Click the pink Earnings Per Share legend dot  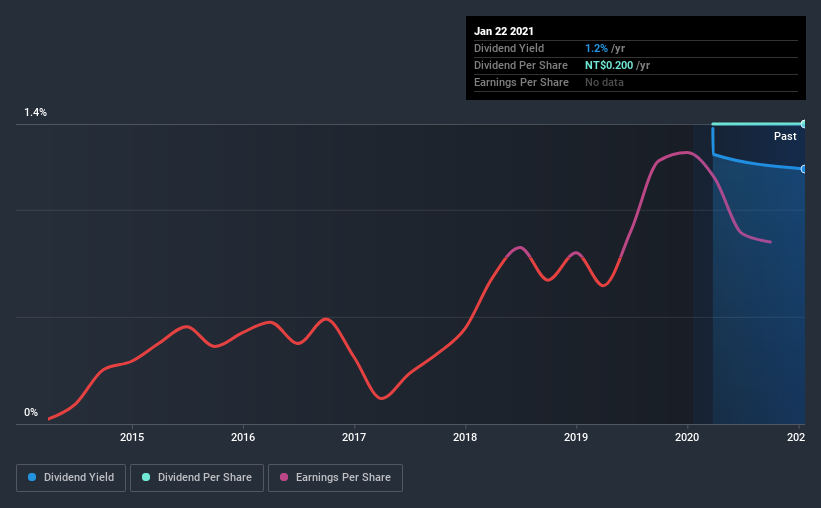284,477
